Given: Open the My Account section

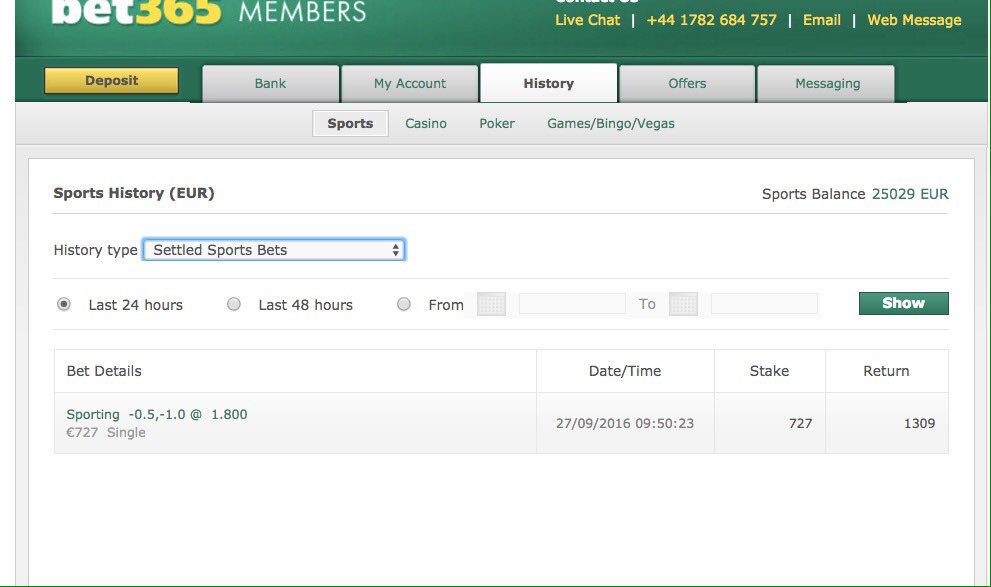Looking at the screenshot, I should point(410,83).
